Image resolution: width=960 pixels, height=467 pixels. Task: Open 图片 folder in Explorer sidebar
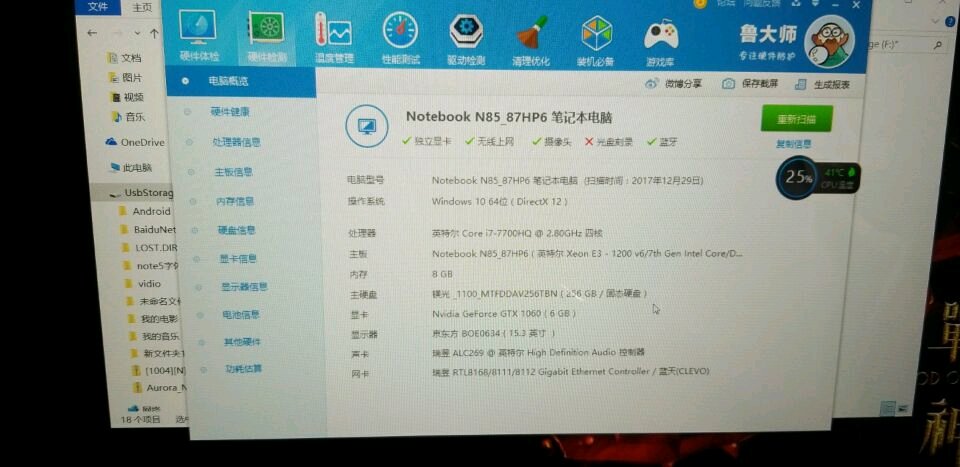126,78
